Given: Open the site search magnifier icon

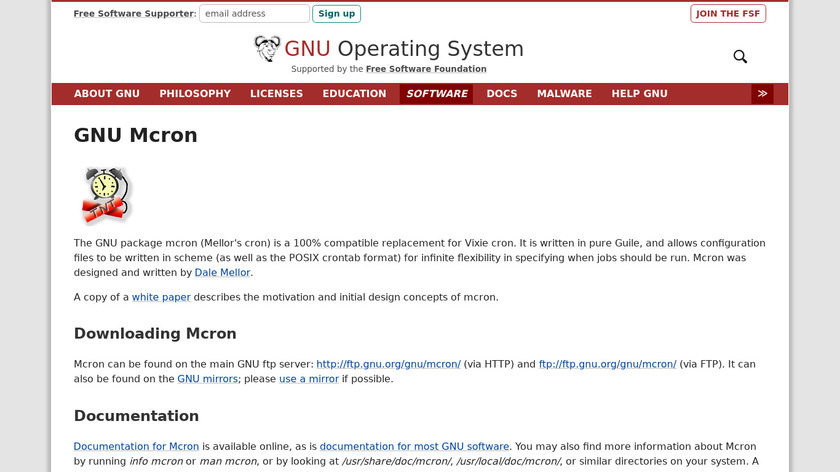Looking at the screenshot, I should coord(740,57).
